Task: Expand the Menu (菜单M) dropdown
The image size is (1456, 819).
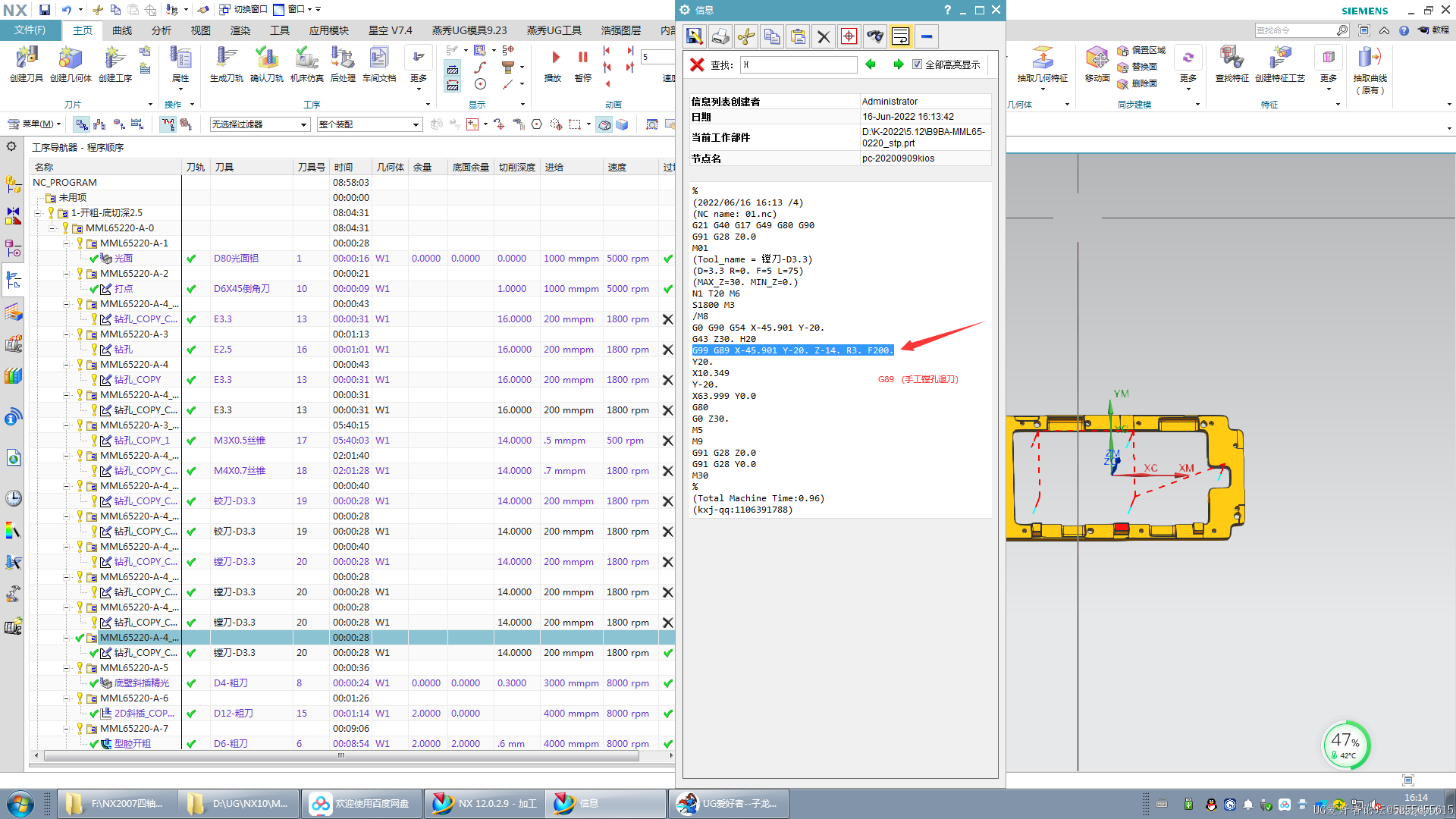Action: 34,124
